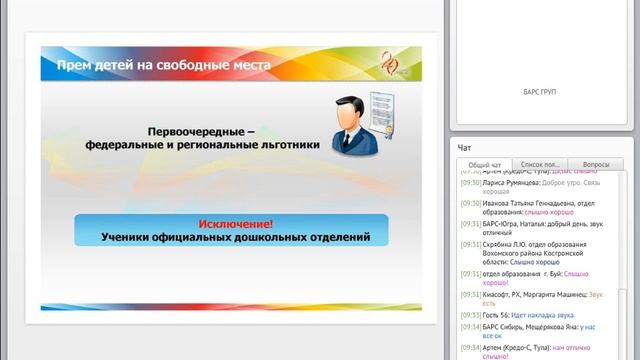Open the Вопросы tab
The image size is (640, 360).
tap(596, 164)
